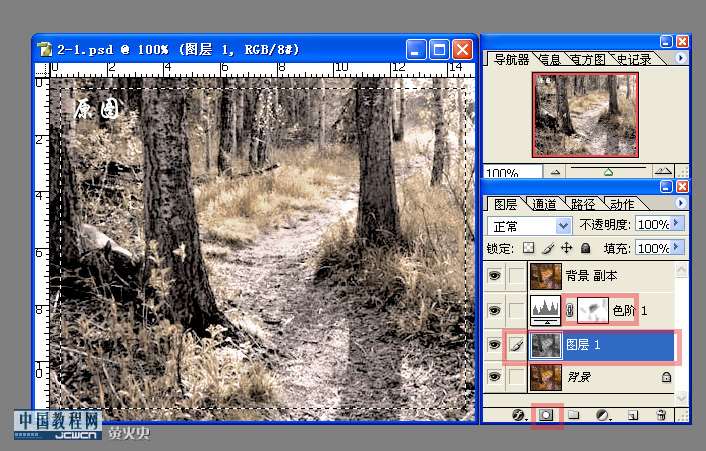Switch to the 历史记录 tab
Image resolution: width=706 pixels, height=451 pixels.
tap(633, 59)
